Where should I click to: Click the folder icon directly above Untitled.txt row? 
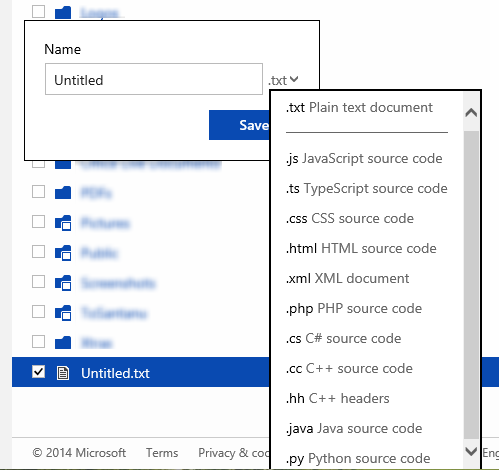click(x=63, y=342)
